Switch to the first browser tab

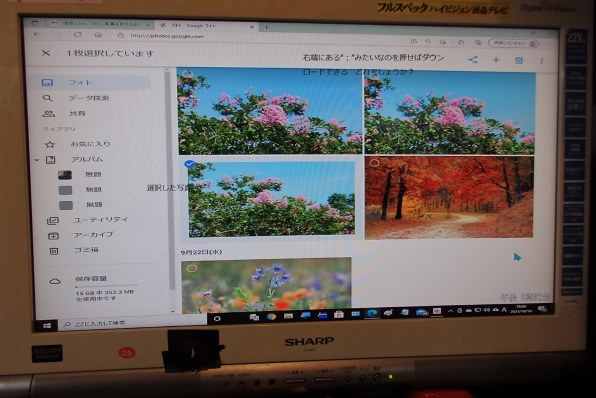[100, 24]
